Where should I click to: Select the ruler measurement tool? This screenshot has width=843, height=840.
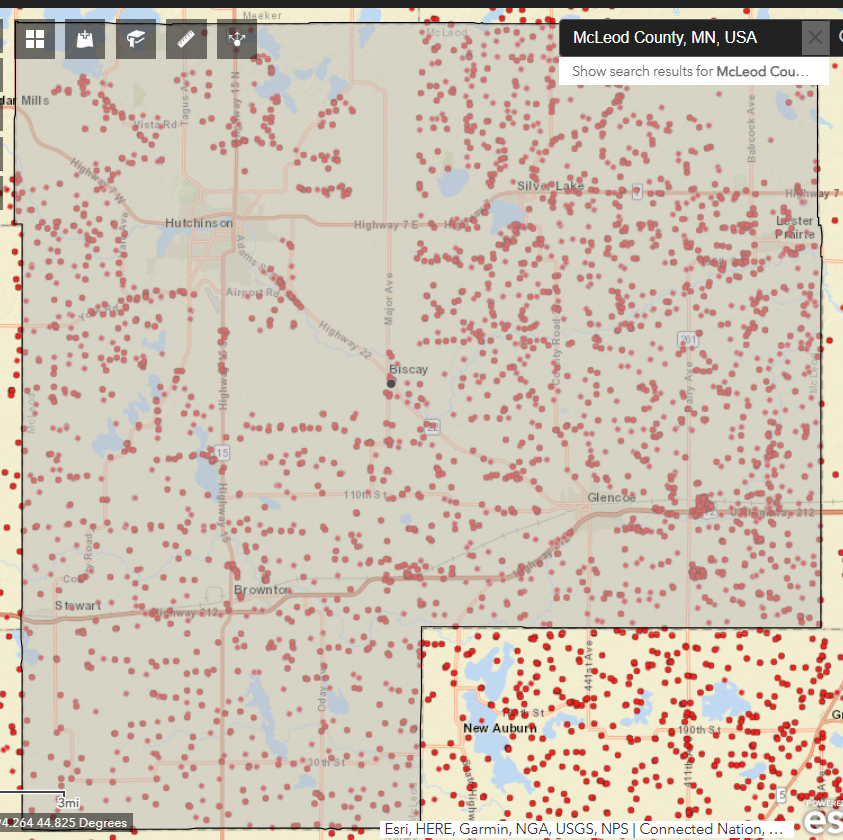coord(186,39)
